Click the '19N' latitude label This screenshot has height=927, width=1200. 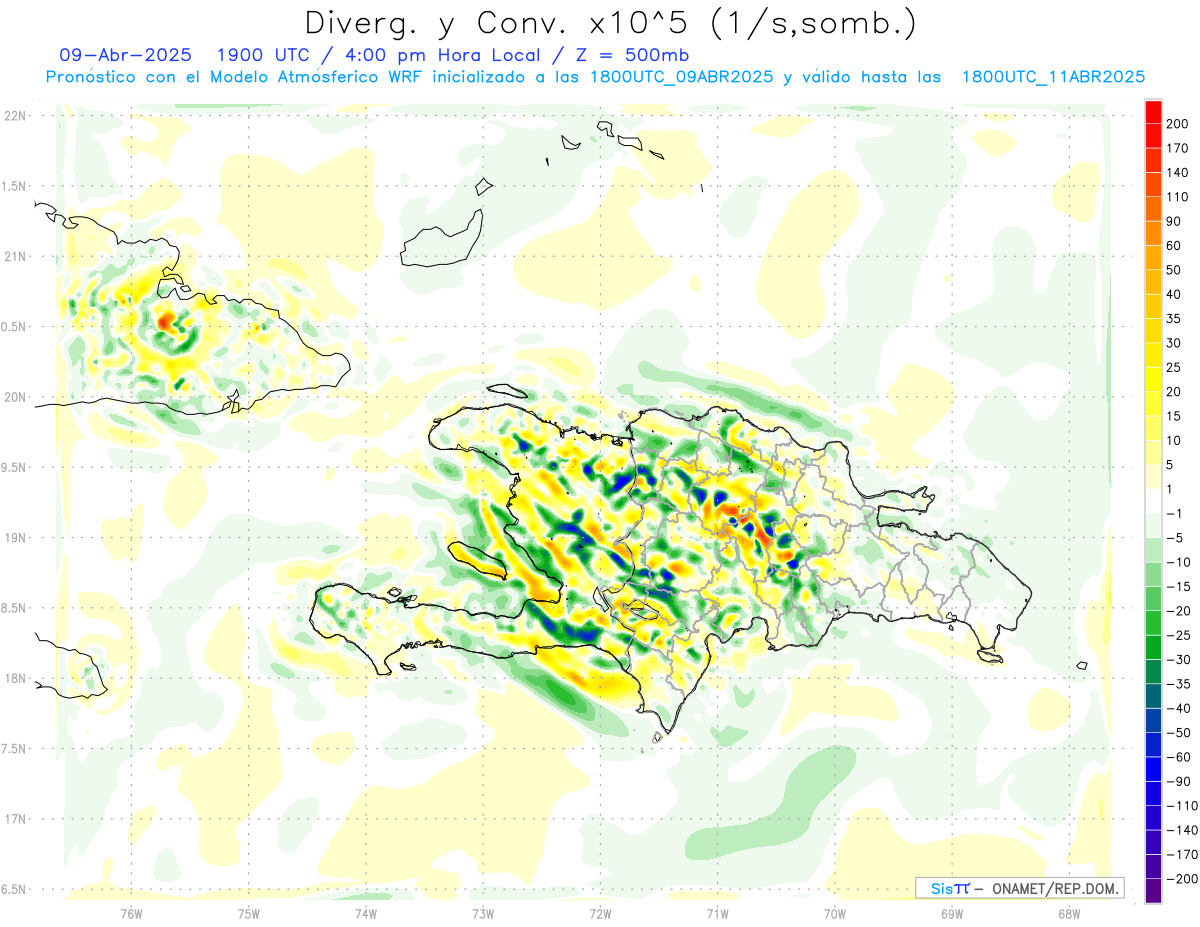(14, 538)
